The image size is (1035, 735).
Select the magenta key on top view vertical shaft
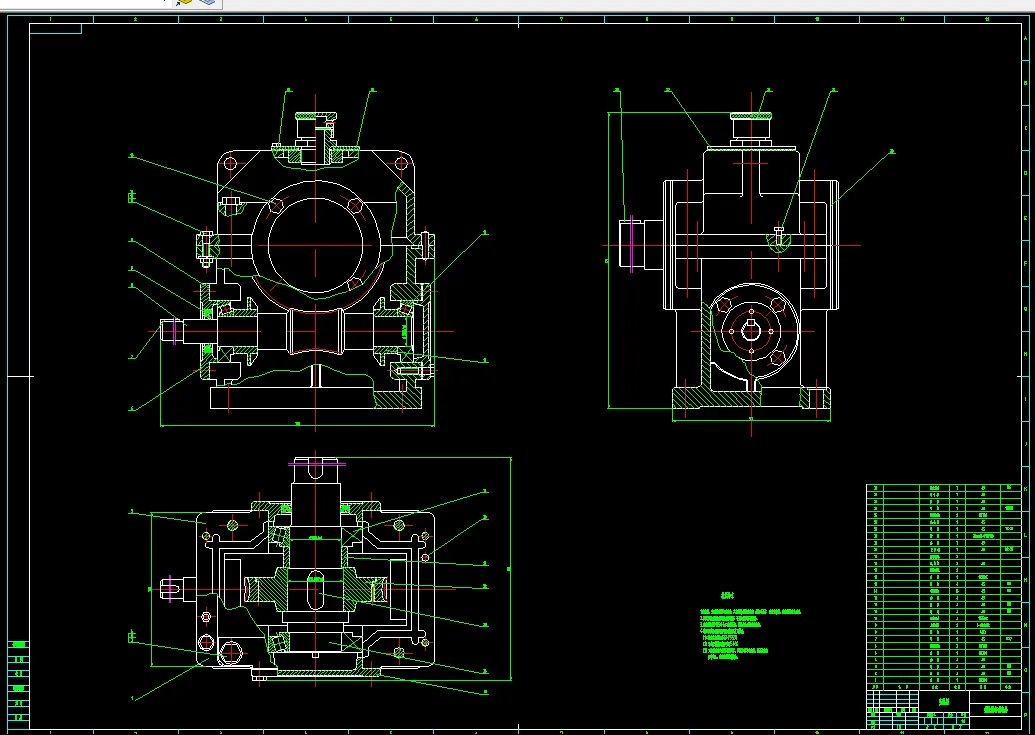point(316,464)
